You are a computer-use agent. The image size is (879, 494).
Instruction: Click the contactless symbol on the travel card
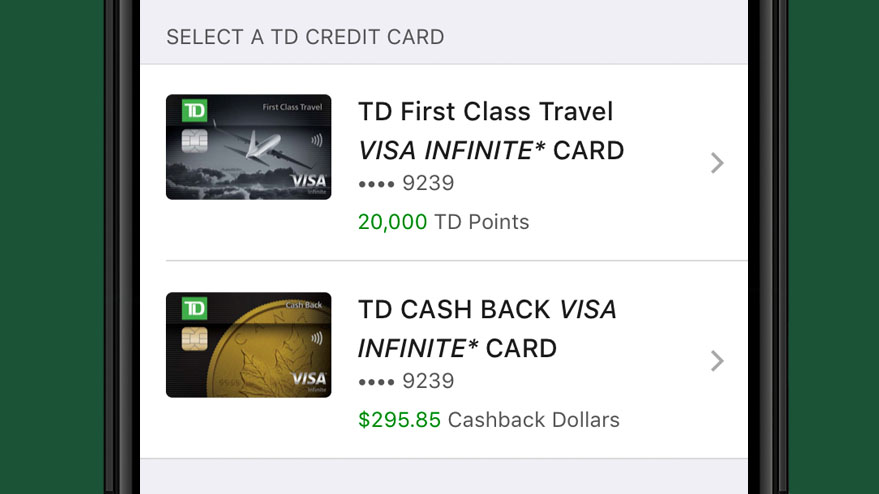317,140
